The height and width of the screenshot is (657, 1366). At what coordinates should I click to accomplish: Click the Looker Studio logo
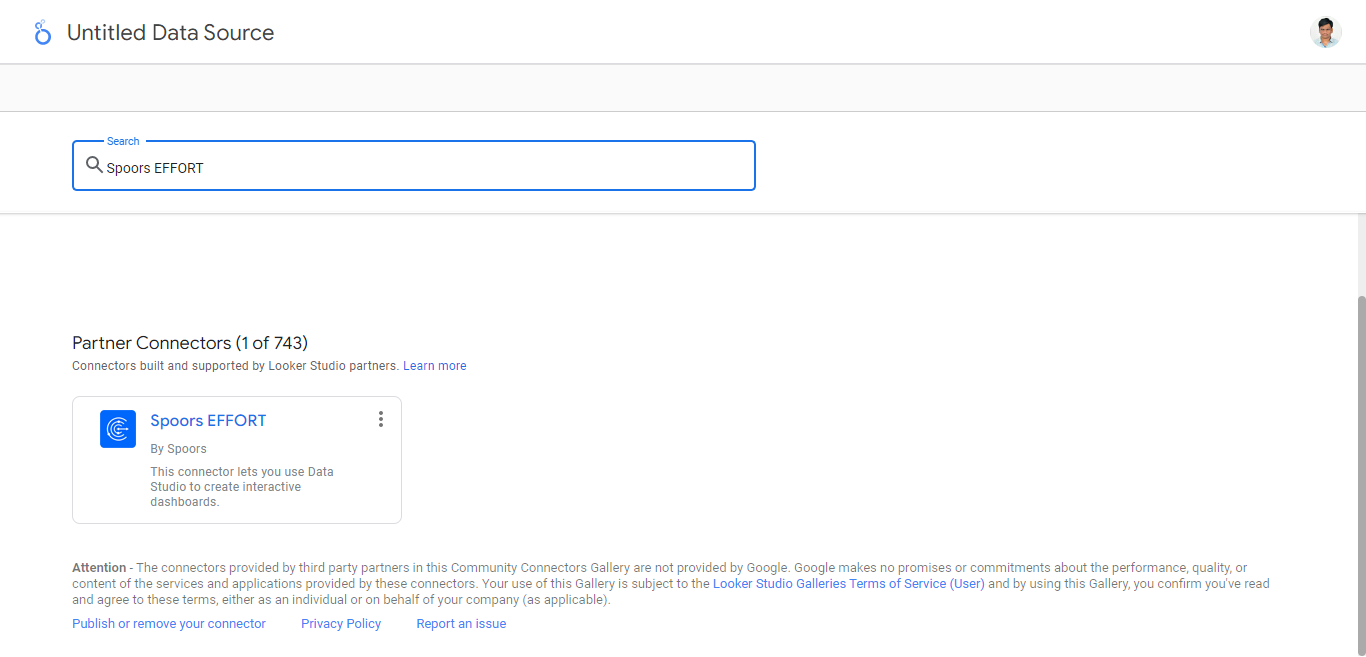pos(42,33)
